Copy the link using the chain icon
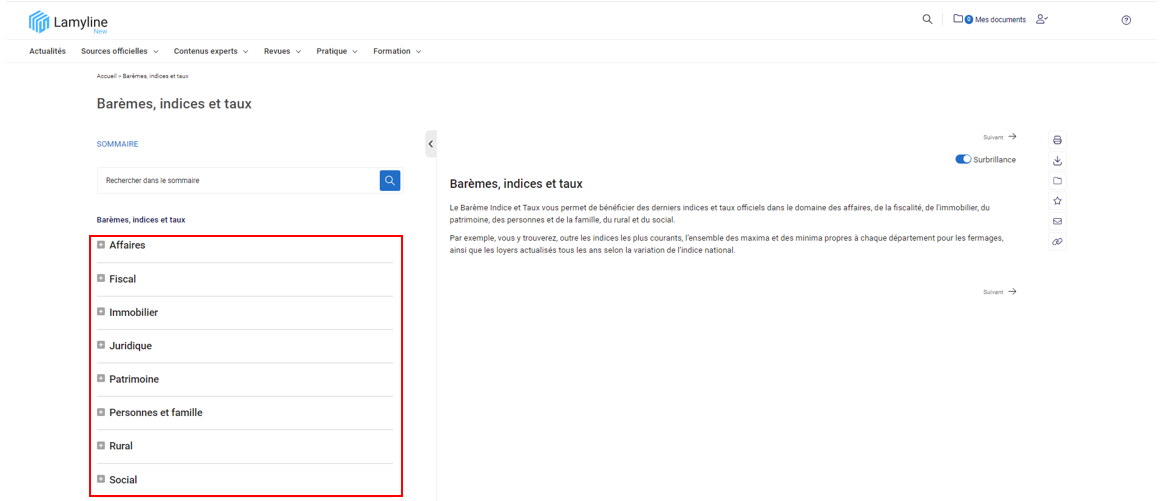The height and width of the screenshot is (501, 1171). click(x=1057, y=242)
